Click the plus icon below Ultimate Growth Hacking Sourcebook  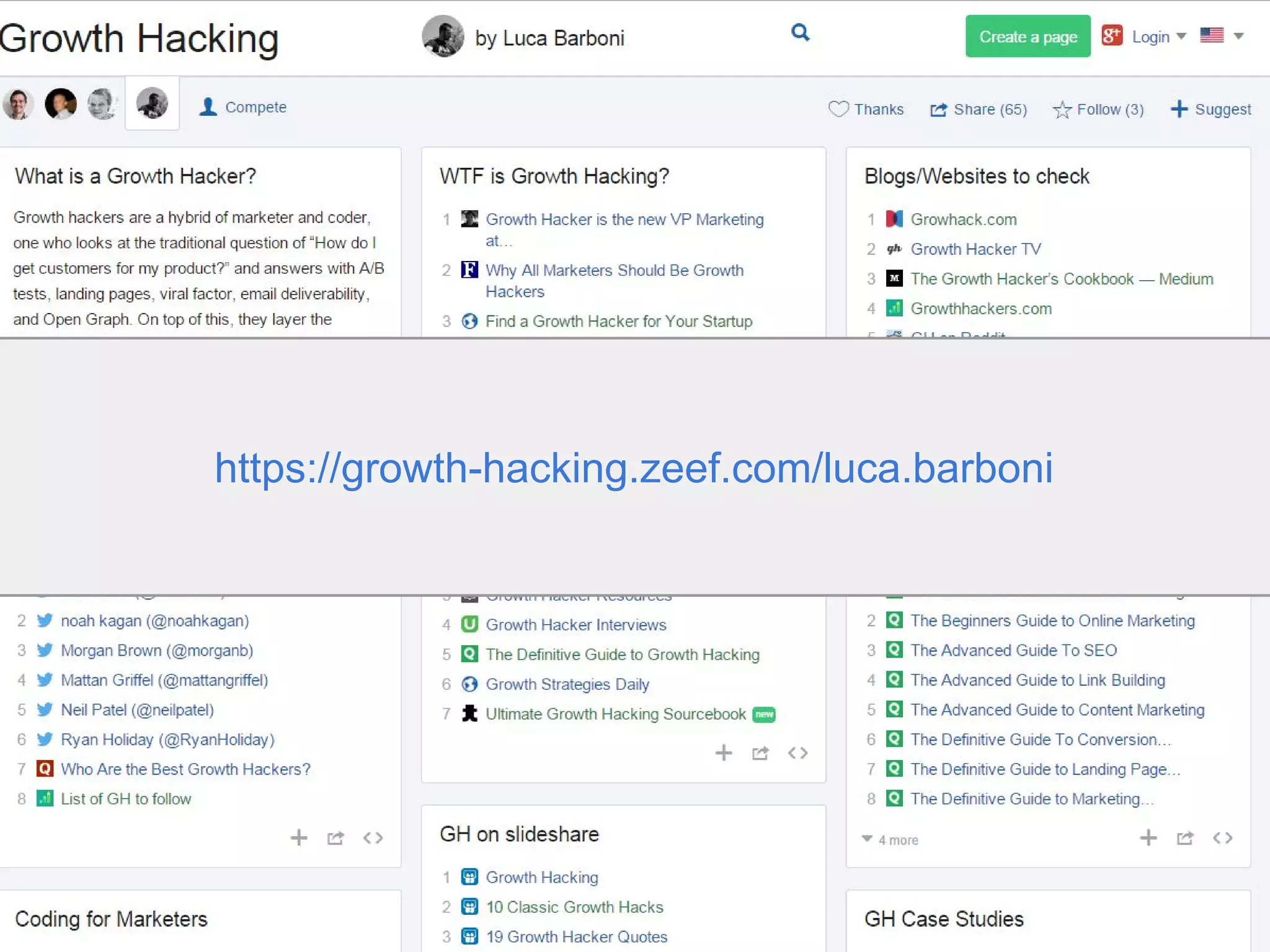click(724, 753)
